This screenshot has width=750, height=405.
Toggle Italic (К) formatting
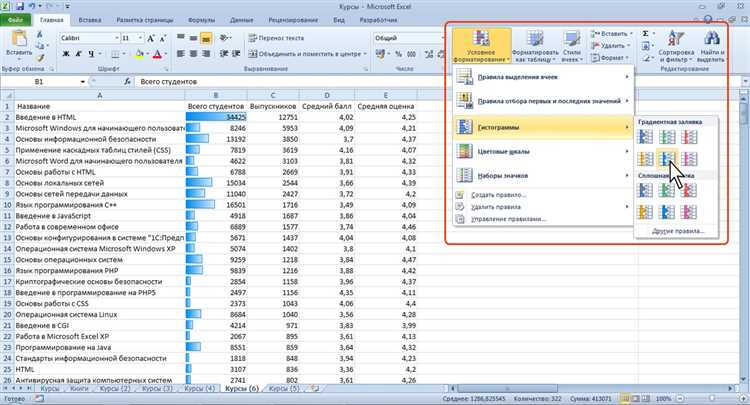(78, 54)
